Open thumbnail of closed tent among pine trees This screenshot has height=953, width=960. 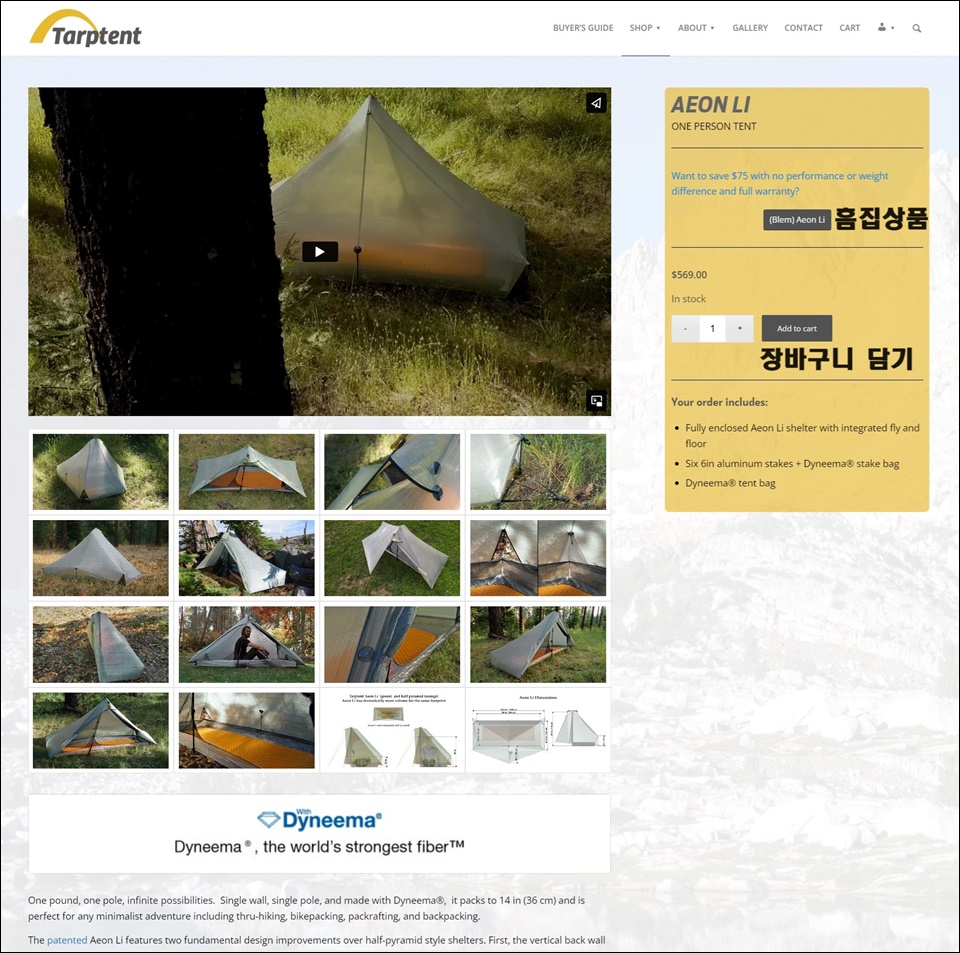tap(100, 558)
